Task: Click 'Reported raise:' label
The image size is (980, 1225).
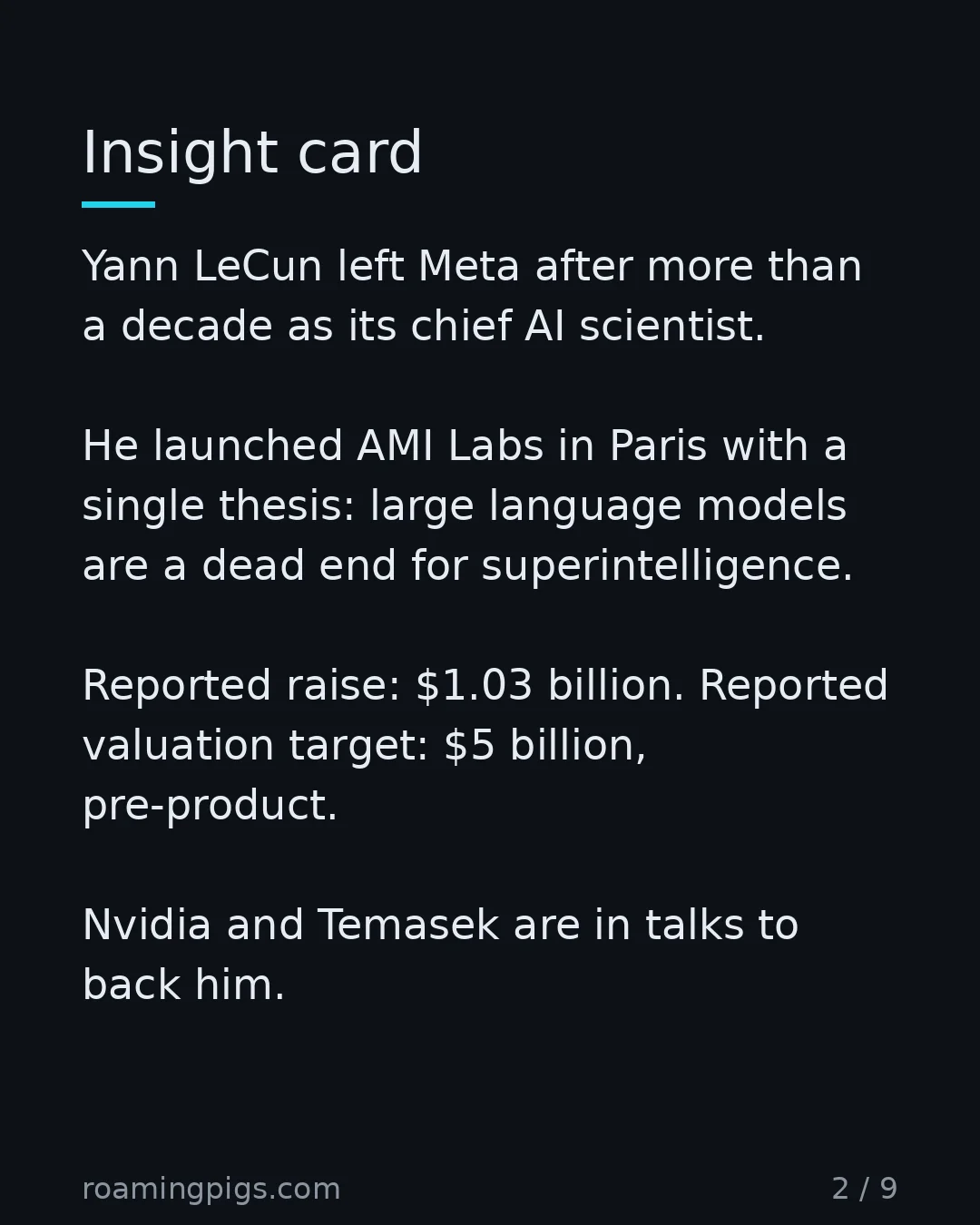Action: pyautogui.click(x=241, y=686)
